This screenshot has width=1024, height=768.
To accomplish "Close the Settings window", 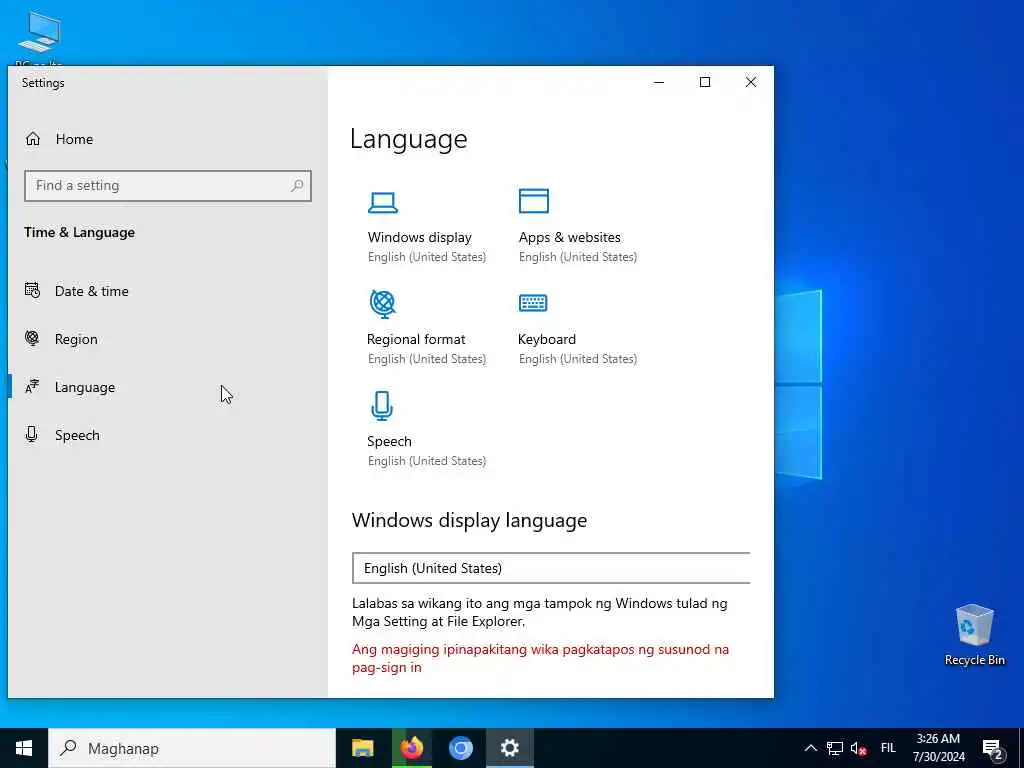I will 751,82.
